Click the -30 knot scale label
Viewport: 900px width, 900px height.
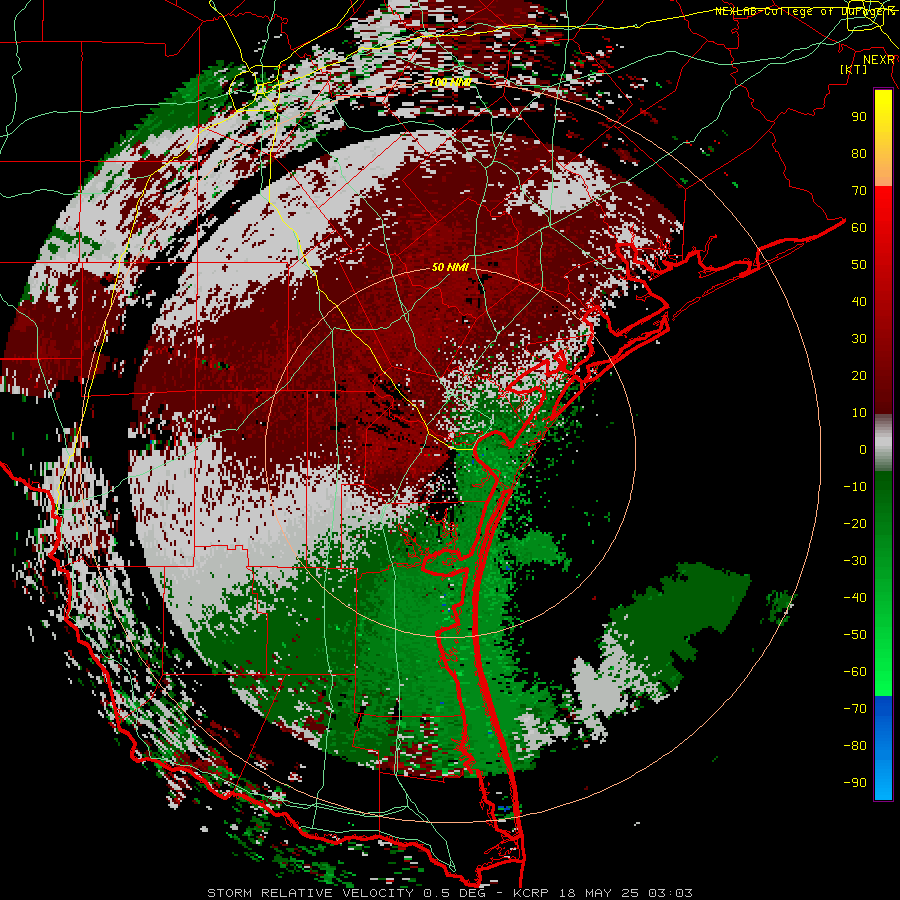pos(855,561)
